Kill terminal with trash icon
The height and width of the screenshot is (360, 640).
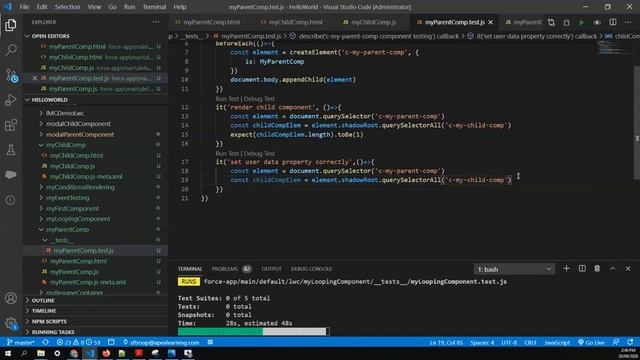597,269
